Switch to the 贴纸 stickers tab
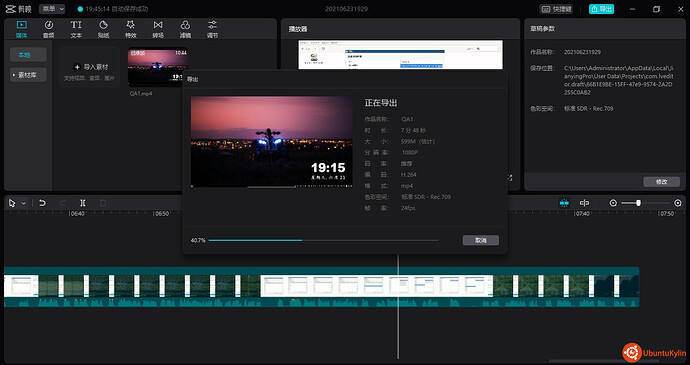This screenshot has height=365, width=690. (x=103, y=29)
